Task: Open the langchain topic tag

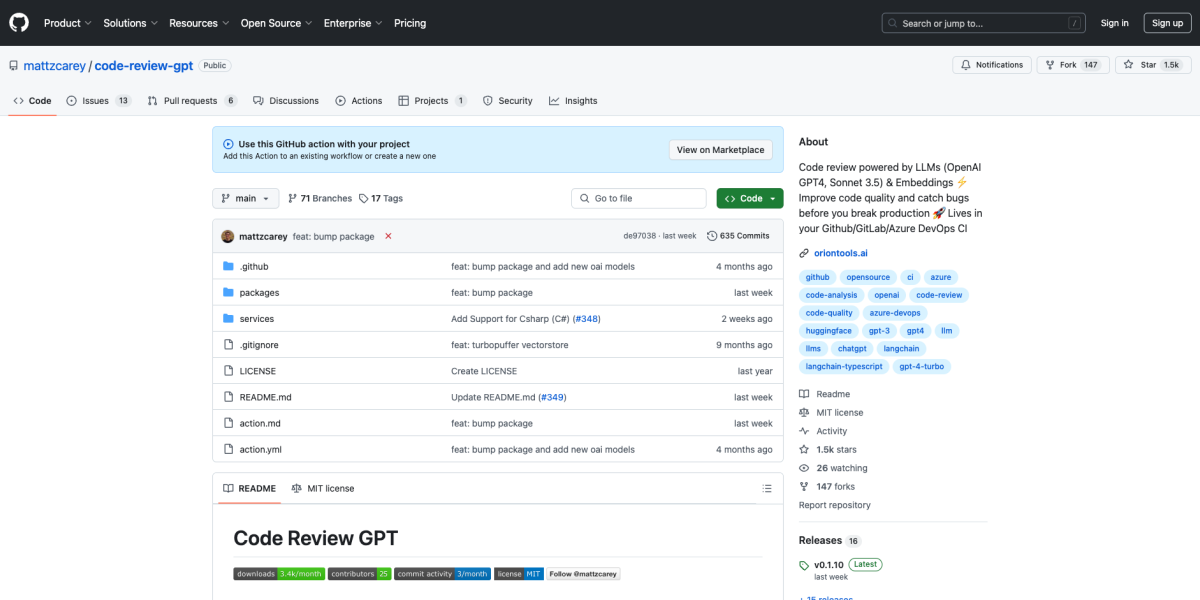Action: (900, 348)
